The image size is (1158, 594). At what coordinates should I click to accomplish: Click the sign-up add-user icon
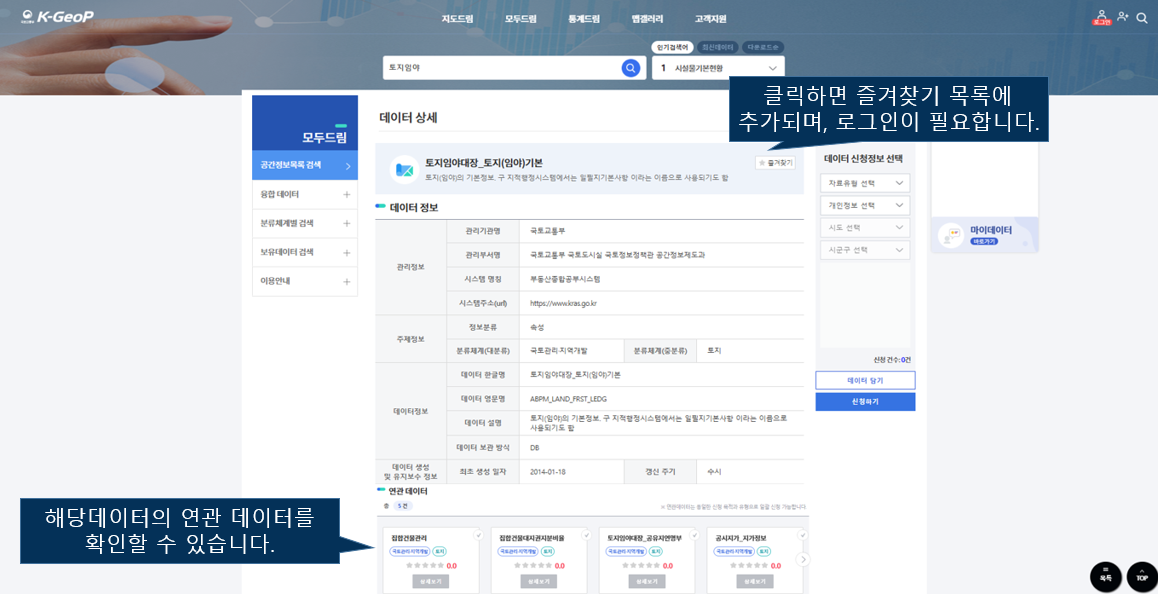click(1123, 17)
